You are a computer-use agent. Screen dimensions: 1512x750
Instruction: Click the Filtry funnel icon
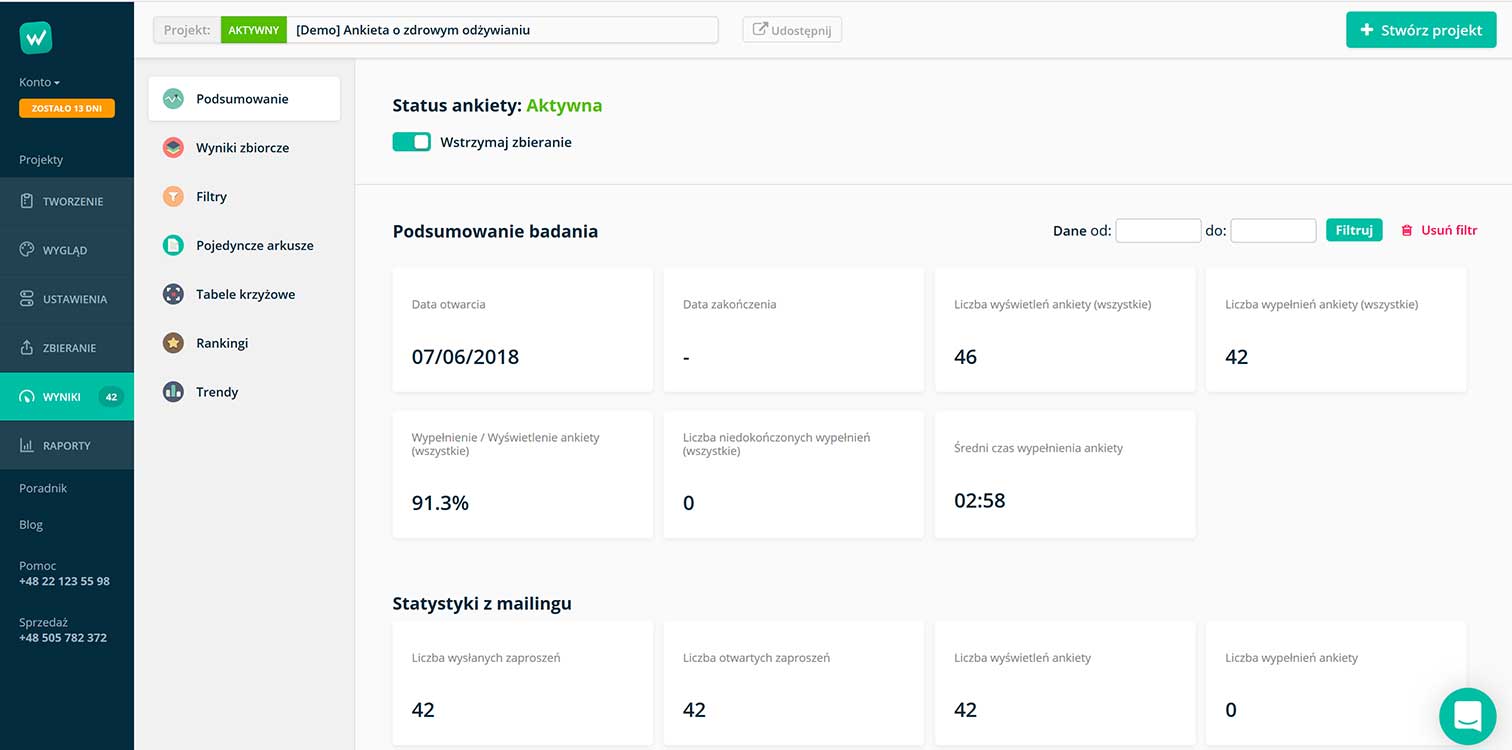click(173, 197)
